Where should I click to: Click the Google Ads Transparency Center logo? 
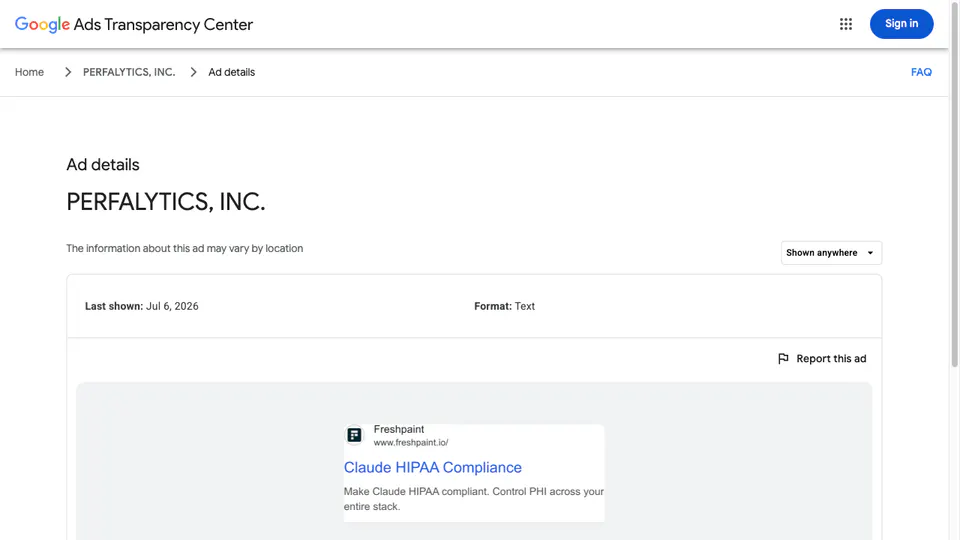(134, 24)
